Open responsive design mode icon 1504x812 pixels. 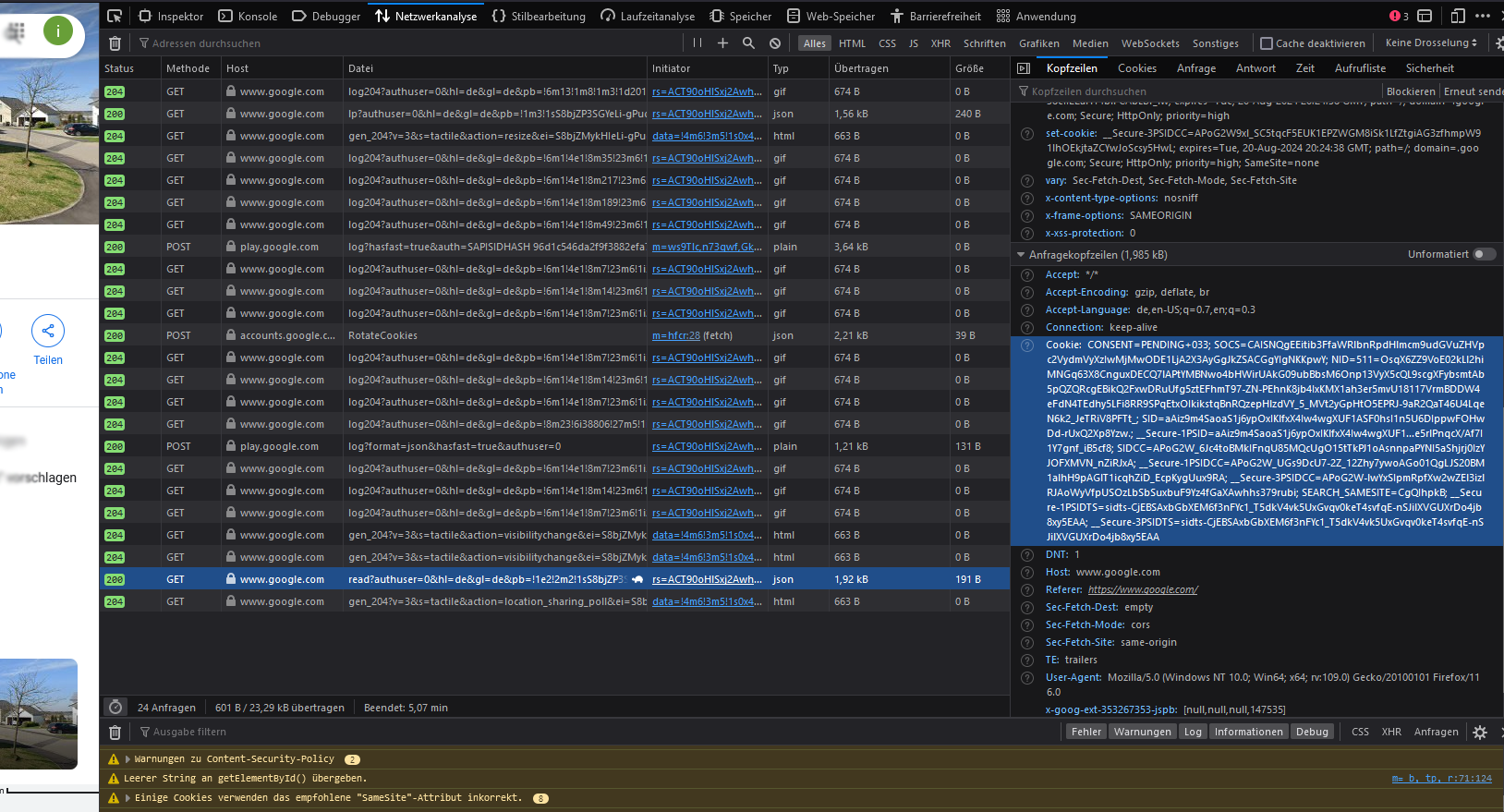[x=1458, y=16]
